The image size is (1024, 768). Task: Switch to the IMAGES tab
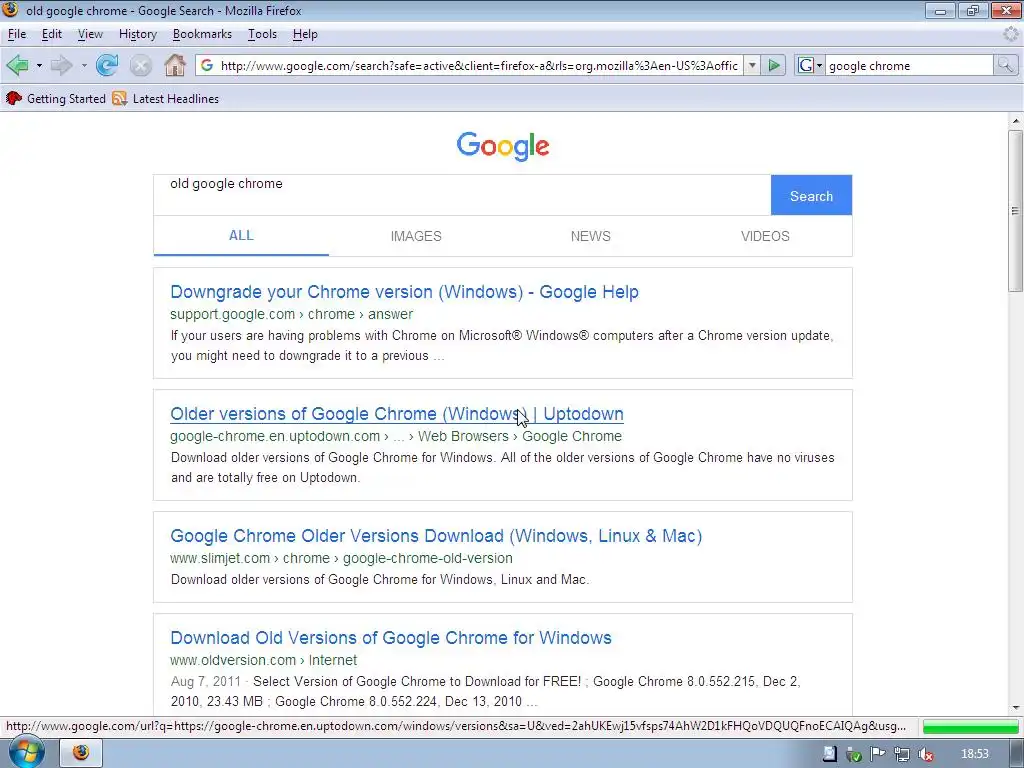(x=416, y=236)
